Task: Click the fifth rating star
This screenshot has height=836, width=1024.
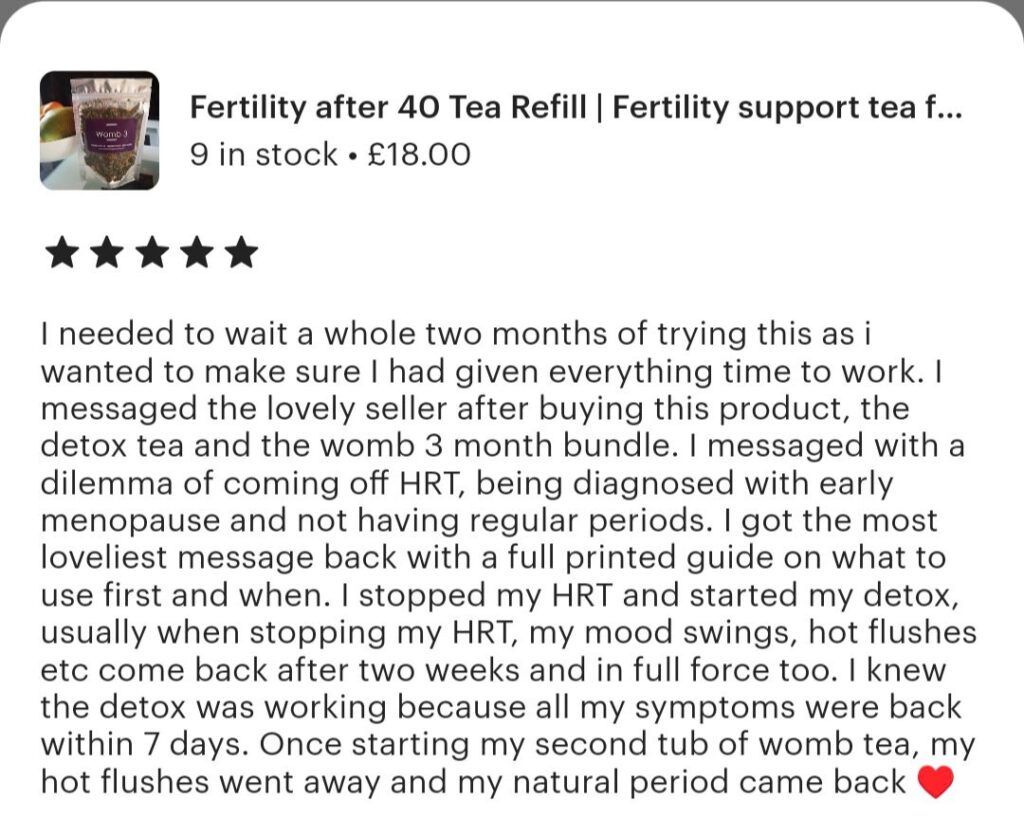Action: pyautogui.click(x=241, y=253)
